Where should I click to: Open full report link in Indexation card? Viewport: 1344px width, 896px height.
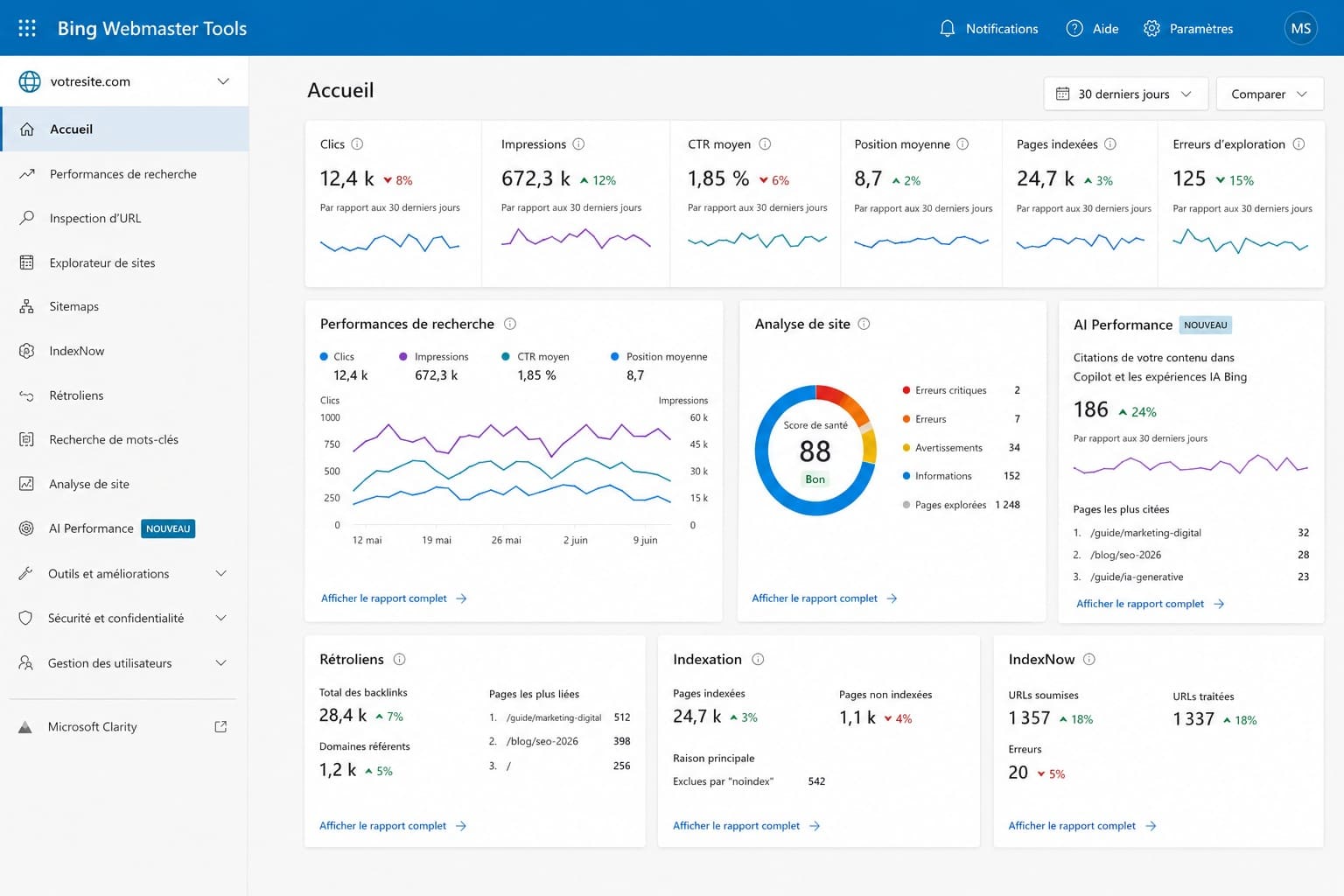coord(746,826)
